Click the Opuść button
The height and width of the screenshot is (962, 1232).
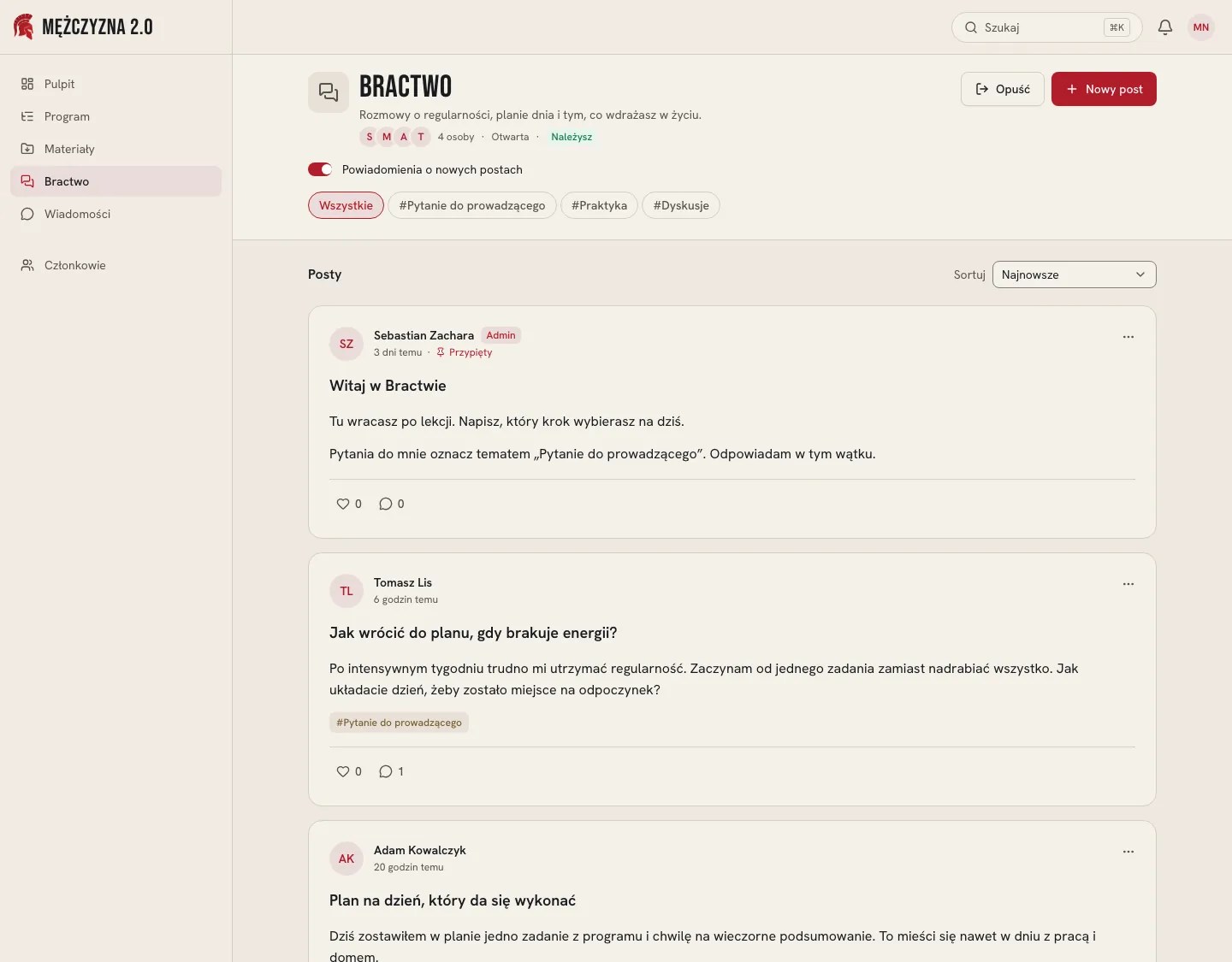(1003, 89)
